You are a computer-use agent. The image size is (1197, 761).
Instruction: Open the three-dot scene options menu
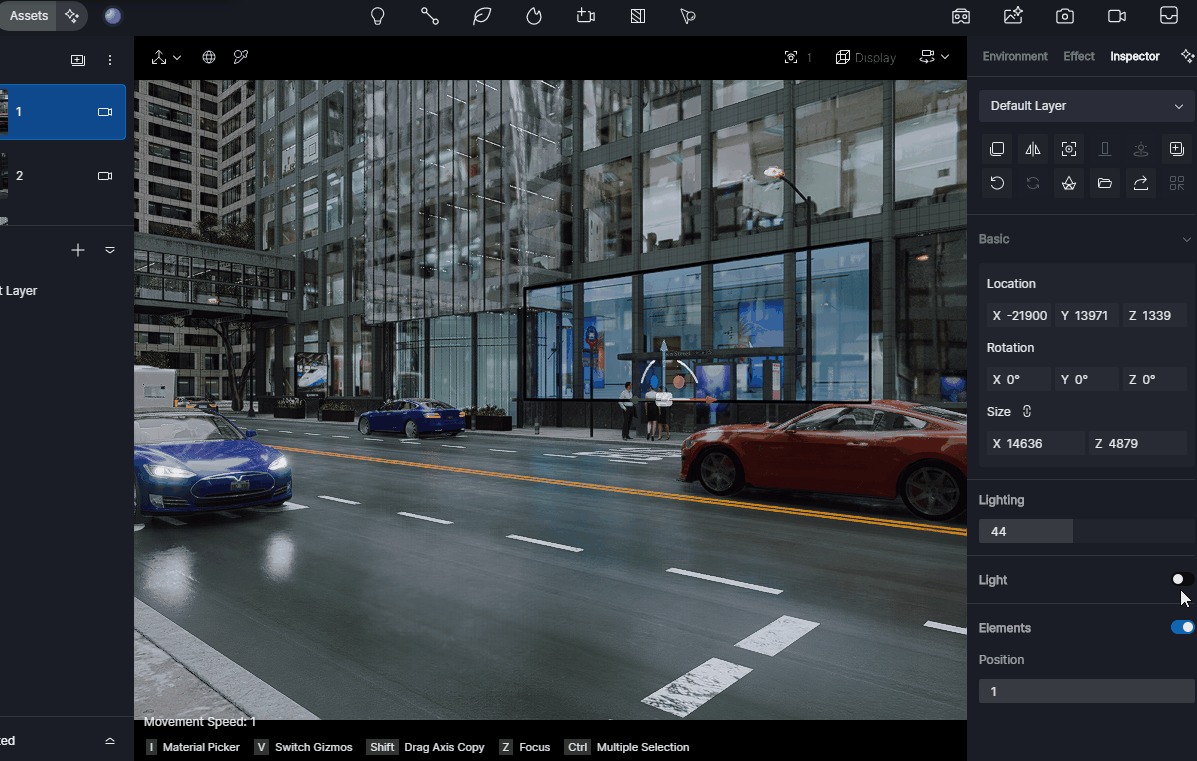[110, 60]
